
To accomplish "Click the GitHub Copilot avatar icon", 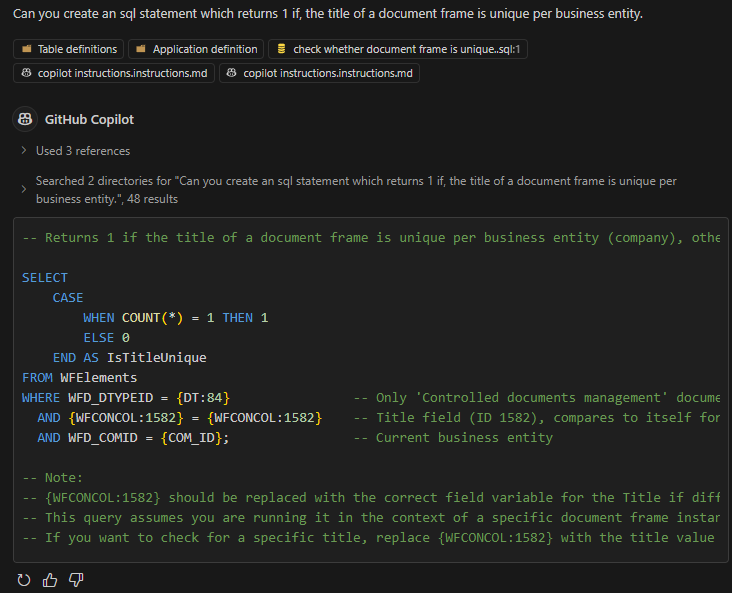I will [x=25, y=119].
